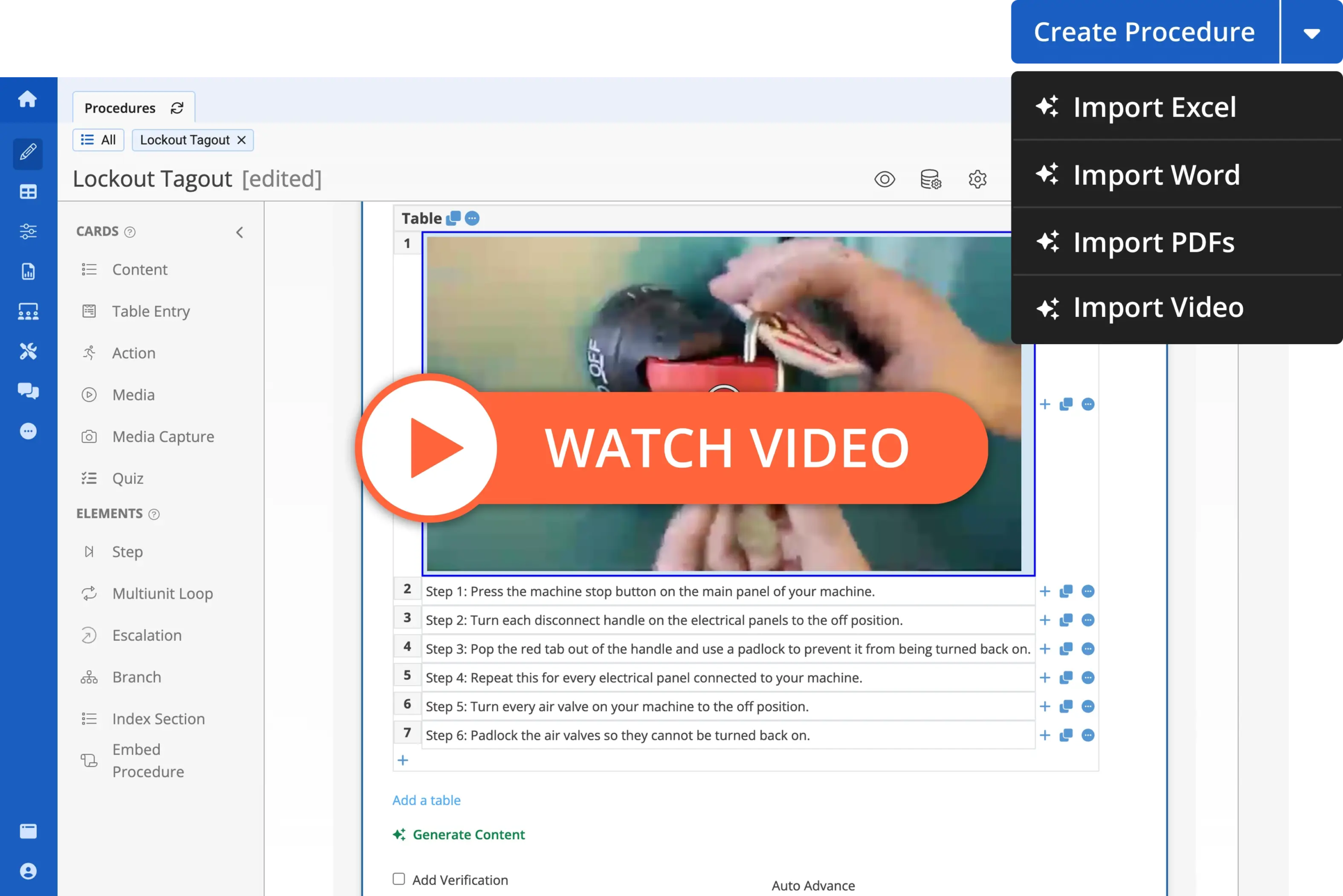Switch to the Procedures tab
The width and height of the screenshot is (1343, 896).
[x=120, y=108]
